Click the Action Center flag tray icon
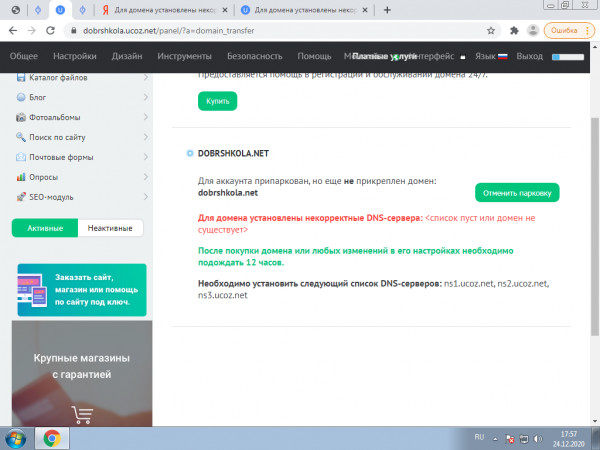 click(x=510, y=439)
